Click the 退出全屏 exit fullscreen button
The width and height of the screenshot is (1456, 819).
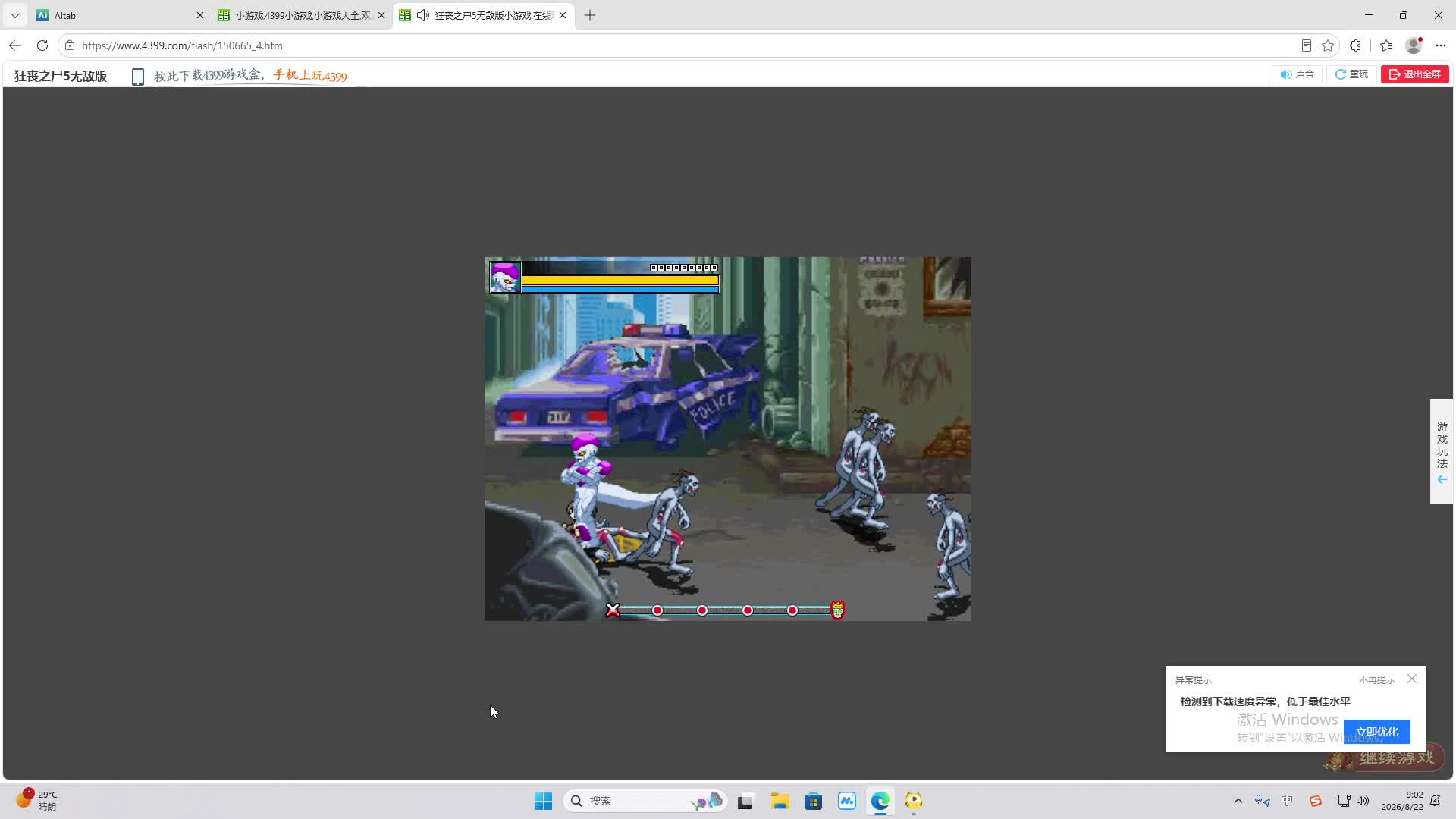1415,74
